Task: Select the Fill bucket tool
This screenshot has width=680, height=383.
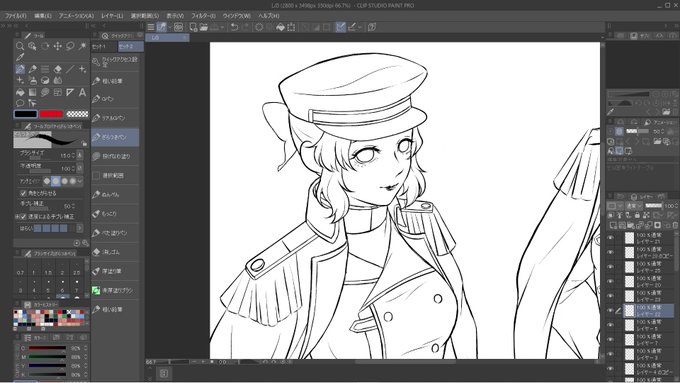Action: 20,92
